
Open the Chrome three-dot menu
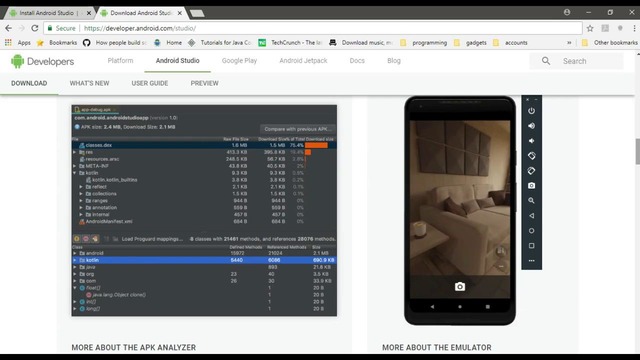pyautogui.click(x=634, y=28)
